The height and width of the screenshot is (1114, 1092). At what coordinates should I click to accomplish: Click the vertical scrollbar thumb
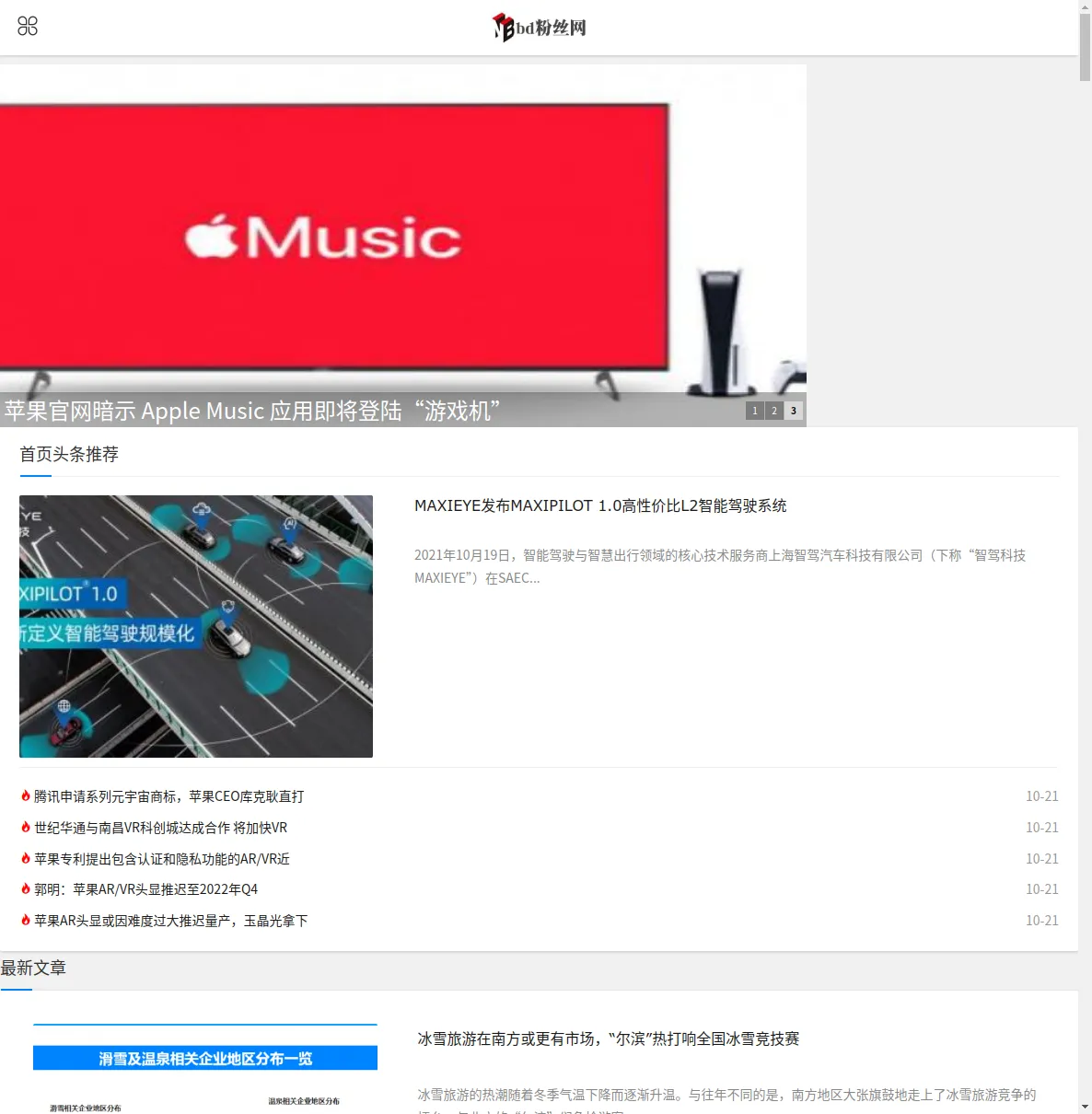pyautogui.click(x=1085, y=48)
